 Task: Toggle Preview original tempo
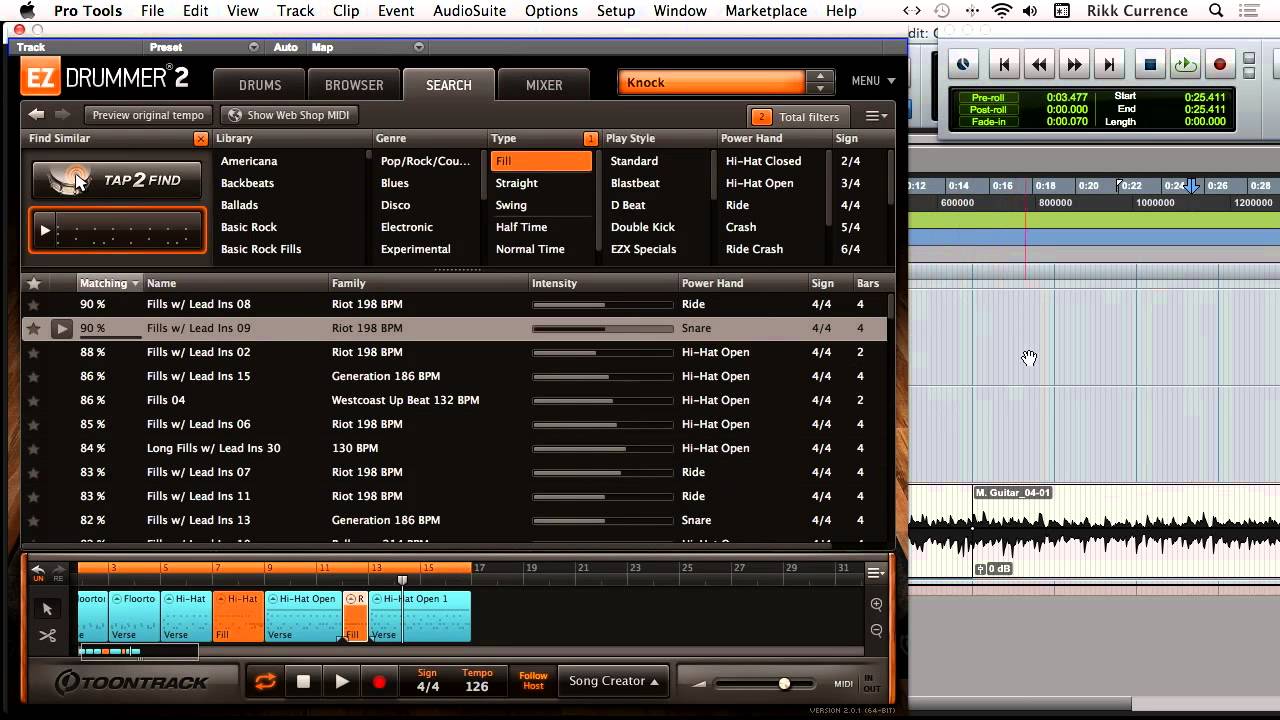[x=148, y=115]
